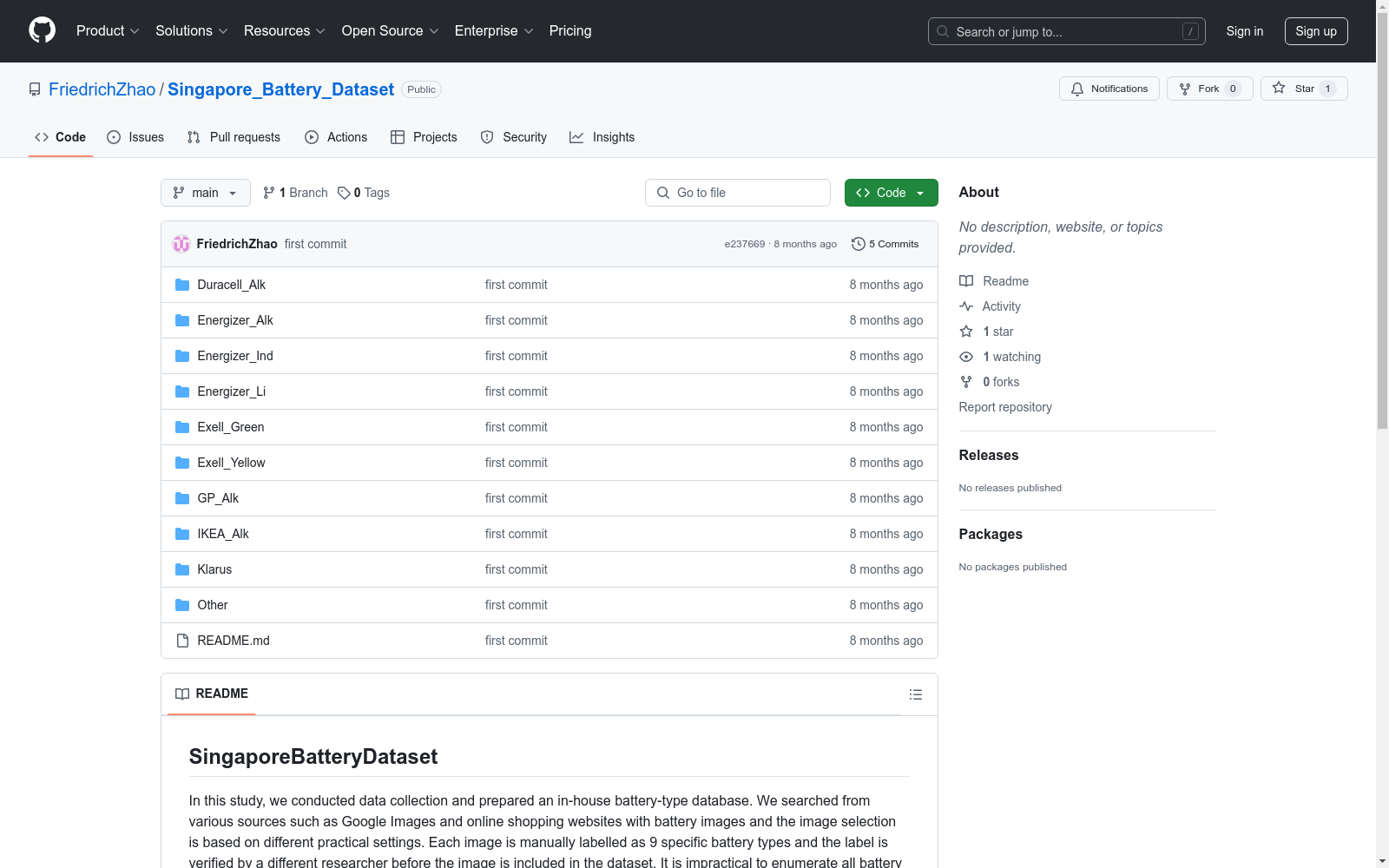Open the Pricing link
This screenshot has height=868, width=1389.
click(570, 30)
